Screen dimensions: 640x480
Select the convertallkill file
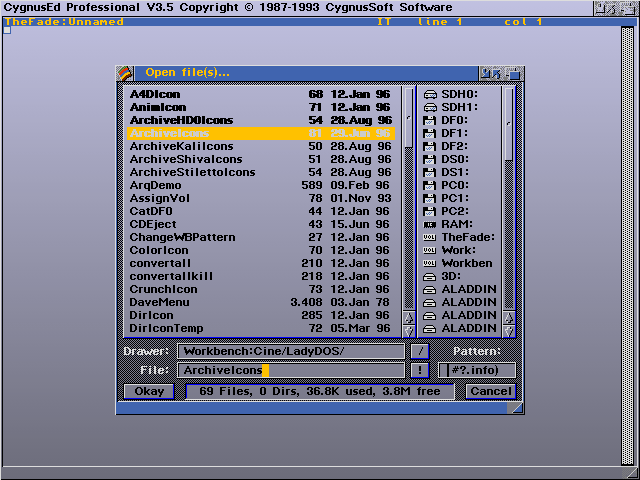(x=261, y=276)
